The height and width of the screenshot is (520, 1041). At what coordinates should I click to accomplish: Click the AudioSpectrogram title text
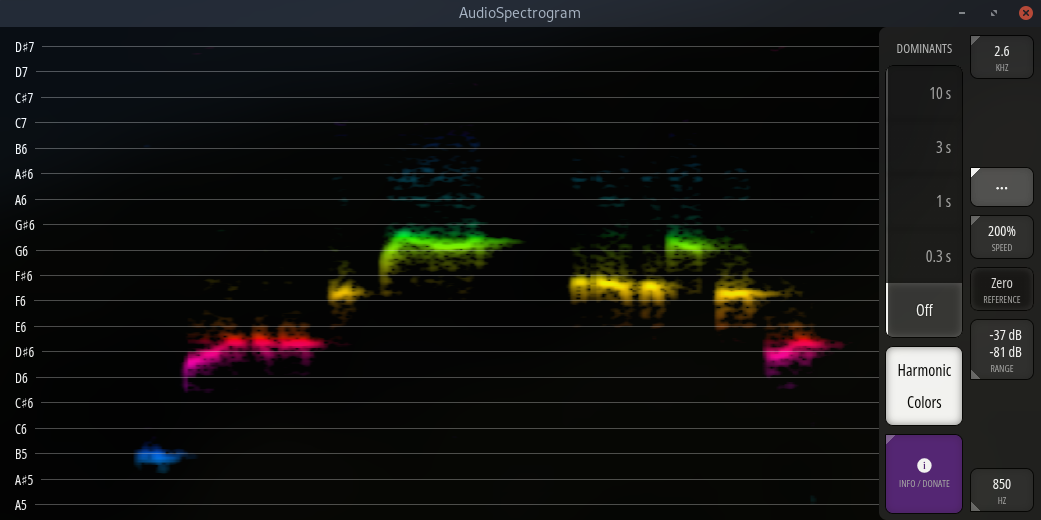520,13
